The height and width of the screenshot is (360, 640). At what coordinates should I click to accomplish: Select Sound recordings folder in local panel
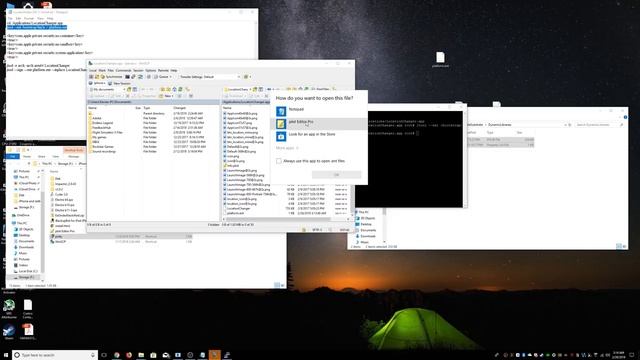(103, 151)
